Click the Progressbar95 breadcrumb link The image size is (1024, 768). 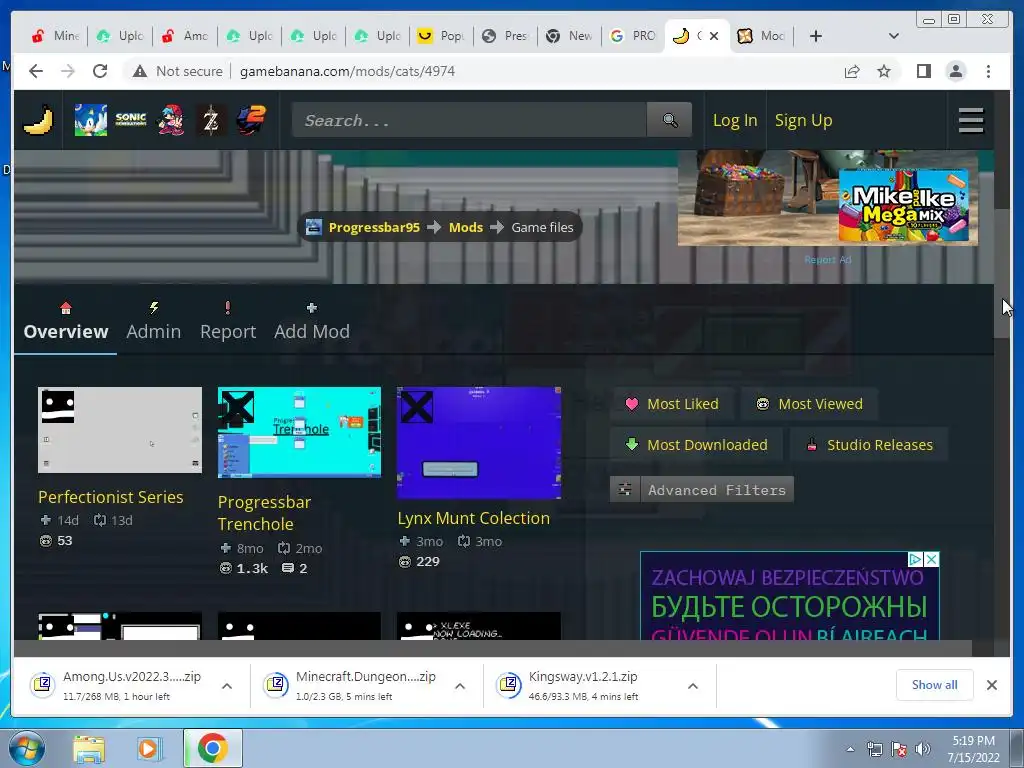click(374, 227)
